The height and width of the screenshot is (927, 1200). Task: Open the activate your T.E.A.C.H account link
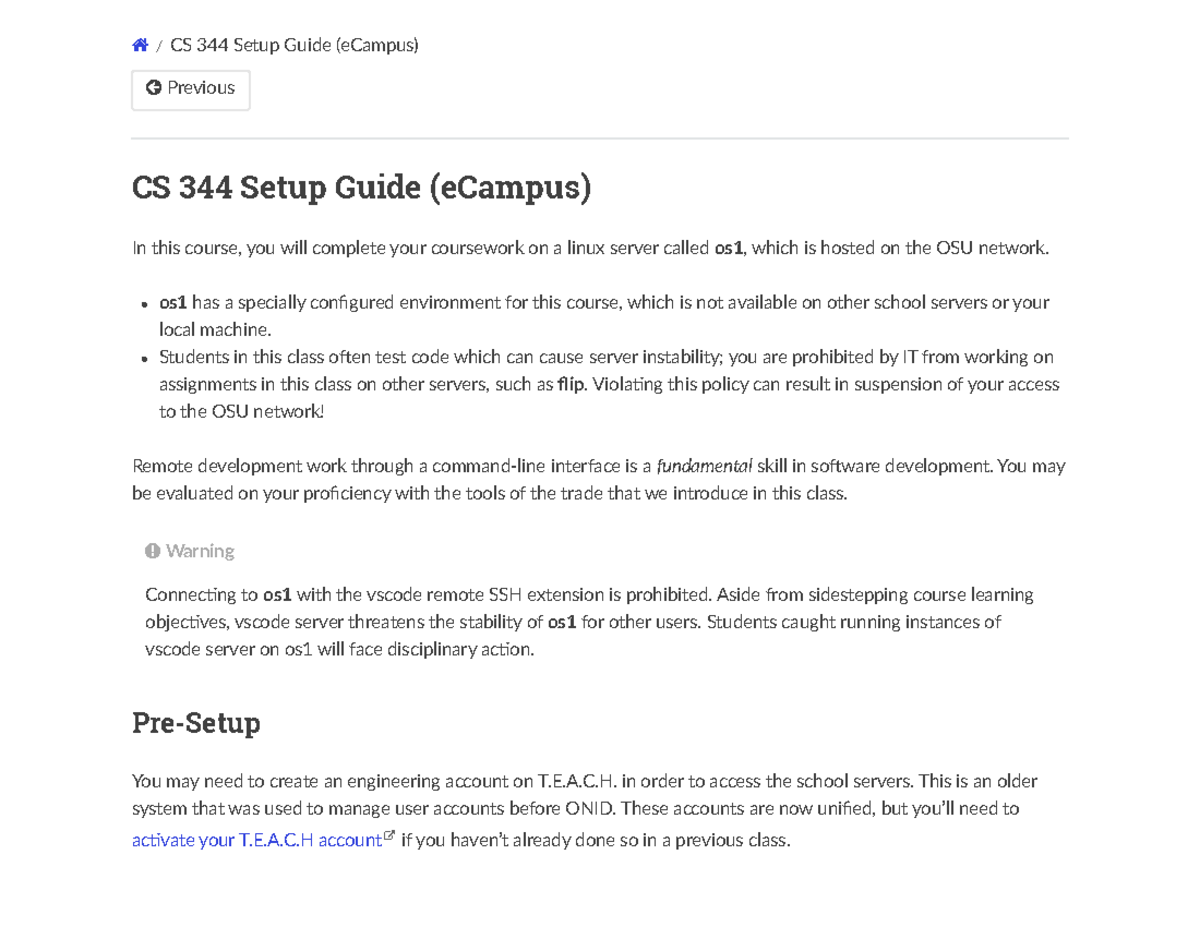click(253, 840)
